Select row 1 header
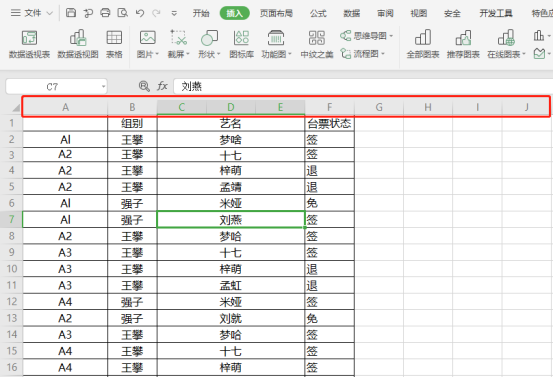554x378 pixels. click(12, 123)
